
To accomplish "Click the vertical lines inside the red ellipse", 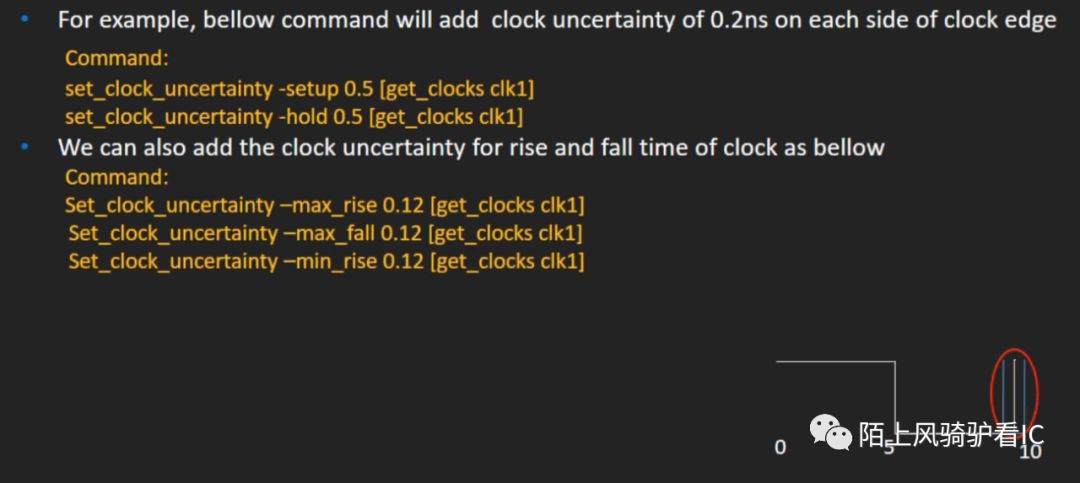I will 1014,390.
